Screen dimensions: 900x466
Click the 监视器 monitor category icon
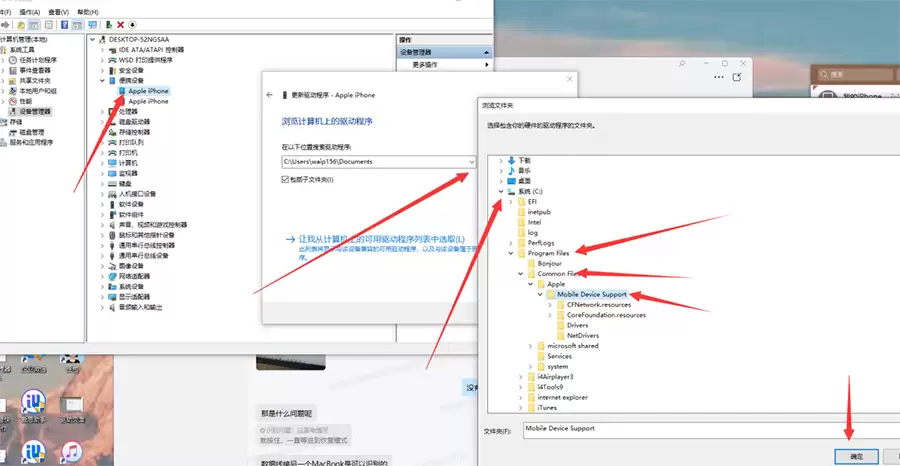(x=112, y=173)
